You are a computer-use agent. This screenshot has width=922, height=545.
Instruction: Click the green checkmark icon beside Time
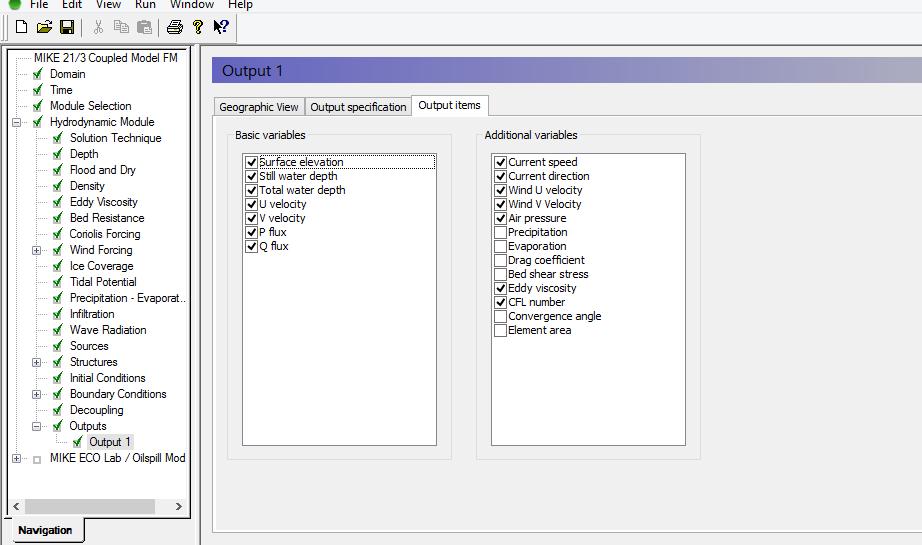pos(38,90)
